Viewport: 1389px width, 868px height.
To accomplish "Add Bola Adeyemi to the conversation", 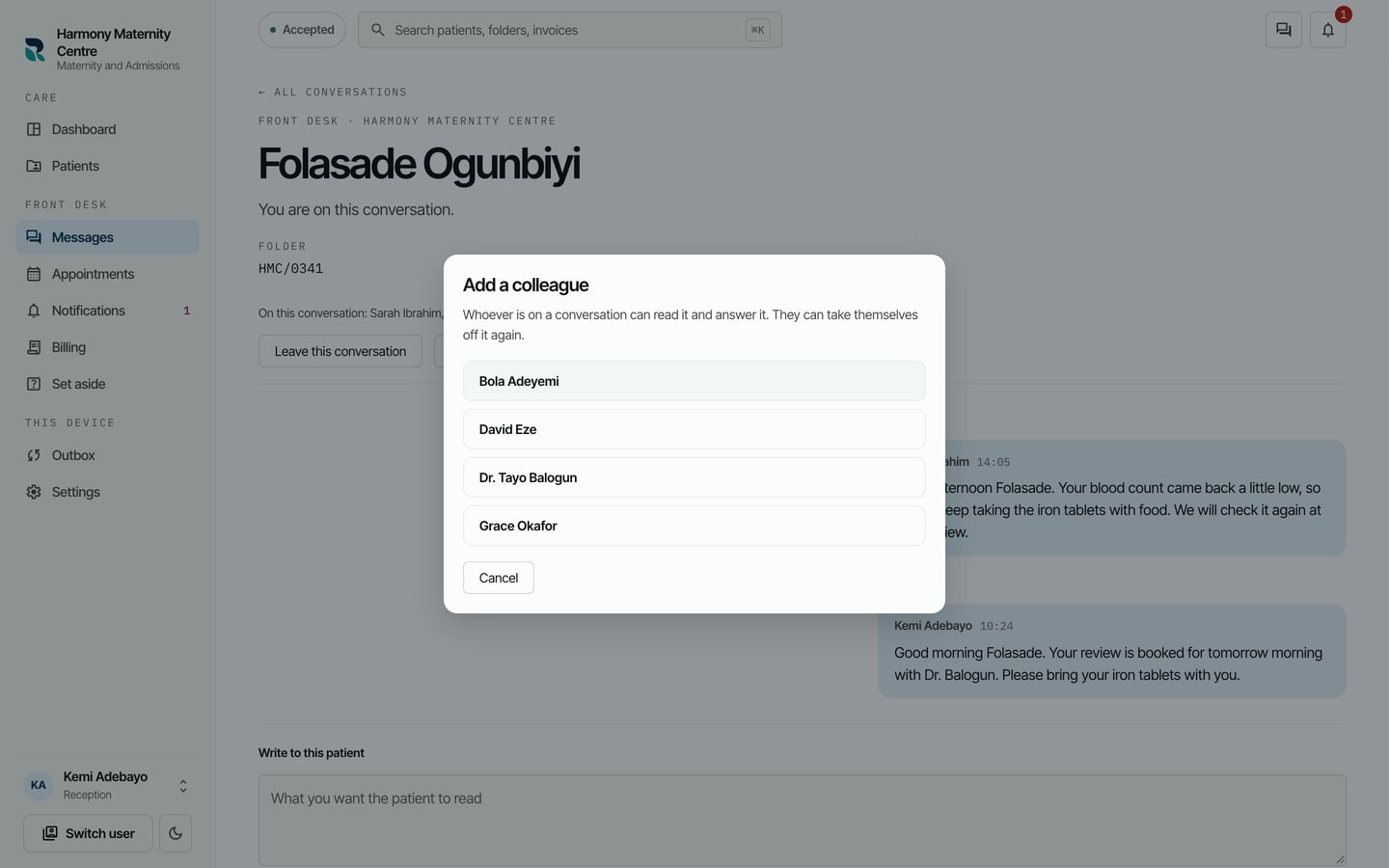I will pos(694,381).
